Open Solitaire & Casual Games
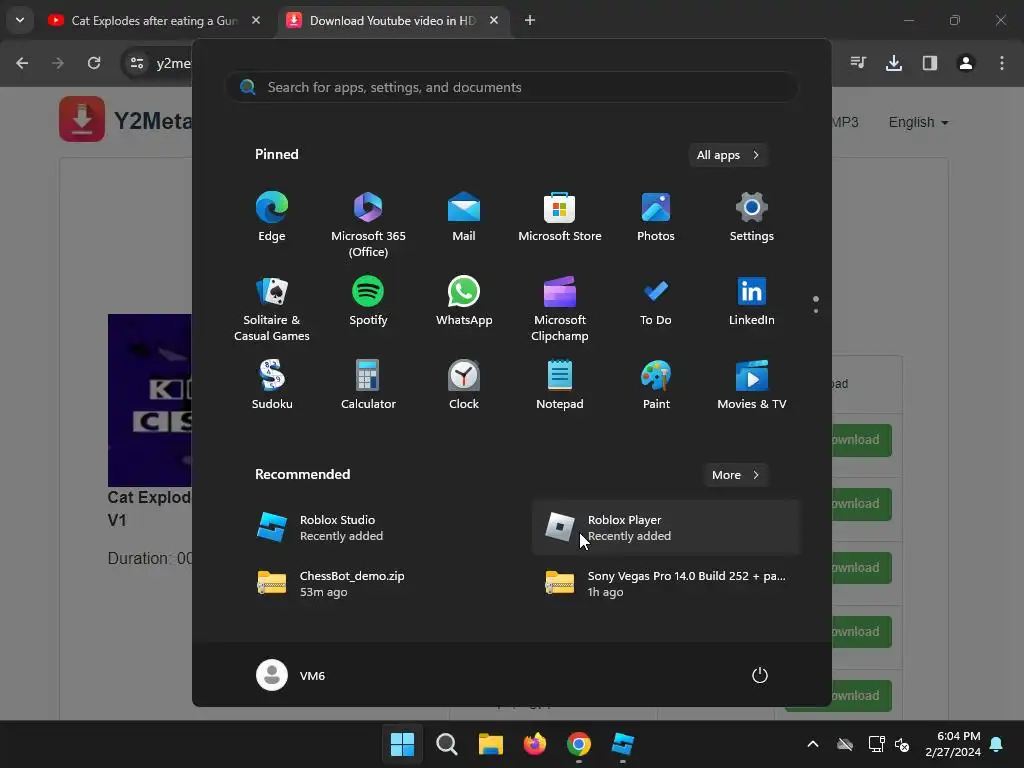The image size is (1024, 768). coord(272,309)
